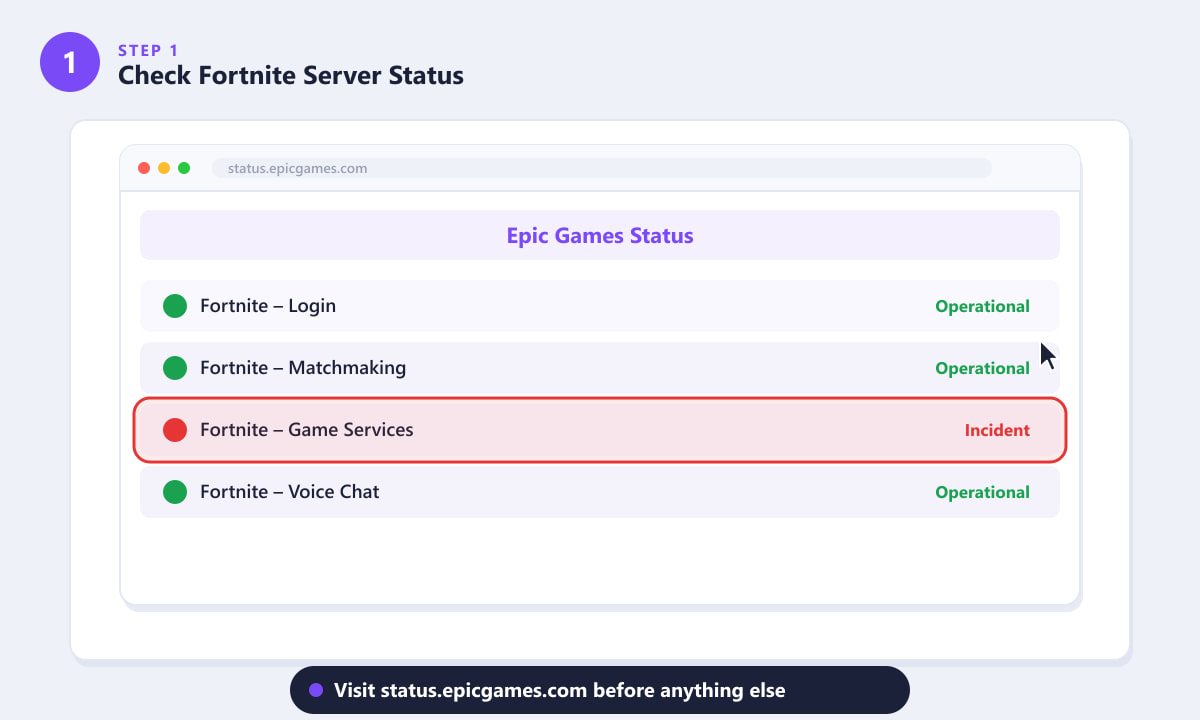Click the Operational status of Fortnite – Login
Image resolution: width=1200 pixels, height=720 pixels.
pos(982,307)
